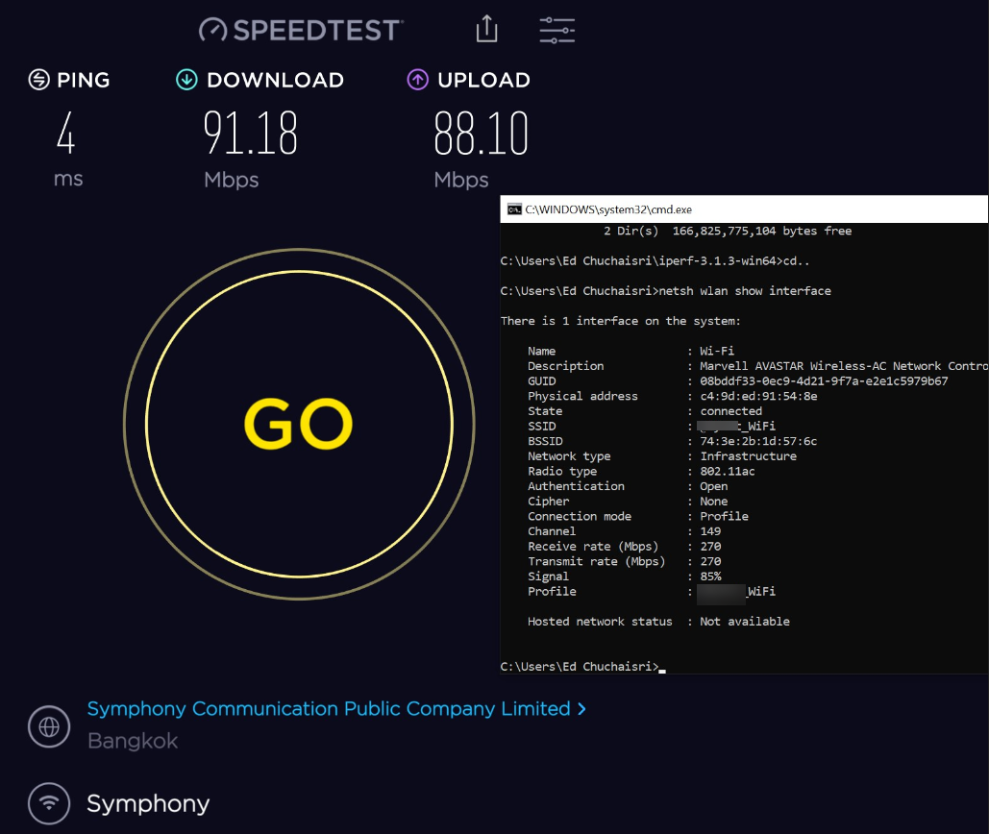
Task: Click the Signal value 85%
Action: (x=710, y=577)
